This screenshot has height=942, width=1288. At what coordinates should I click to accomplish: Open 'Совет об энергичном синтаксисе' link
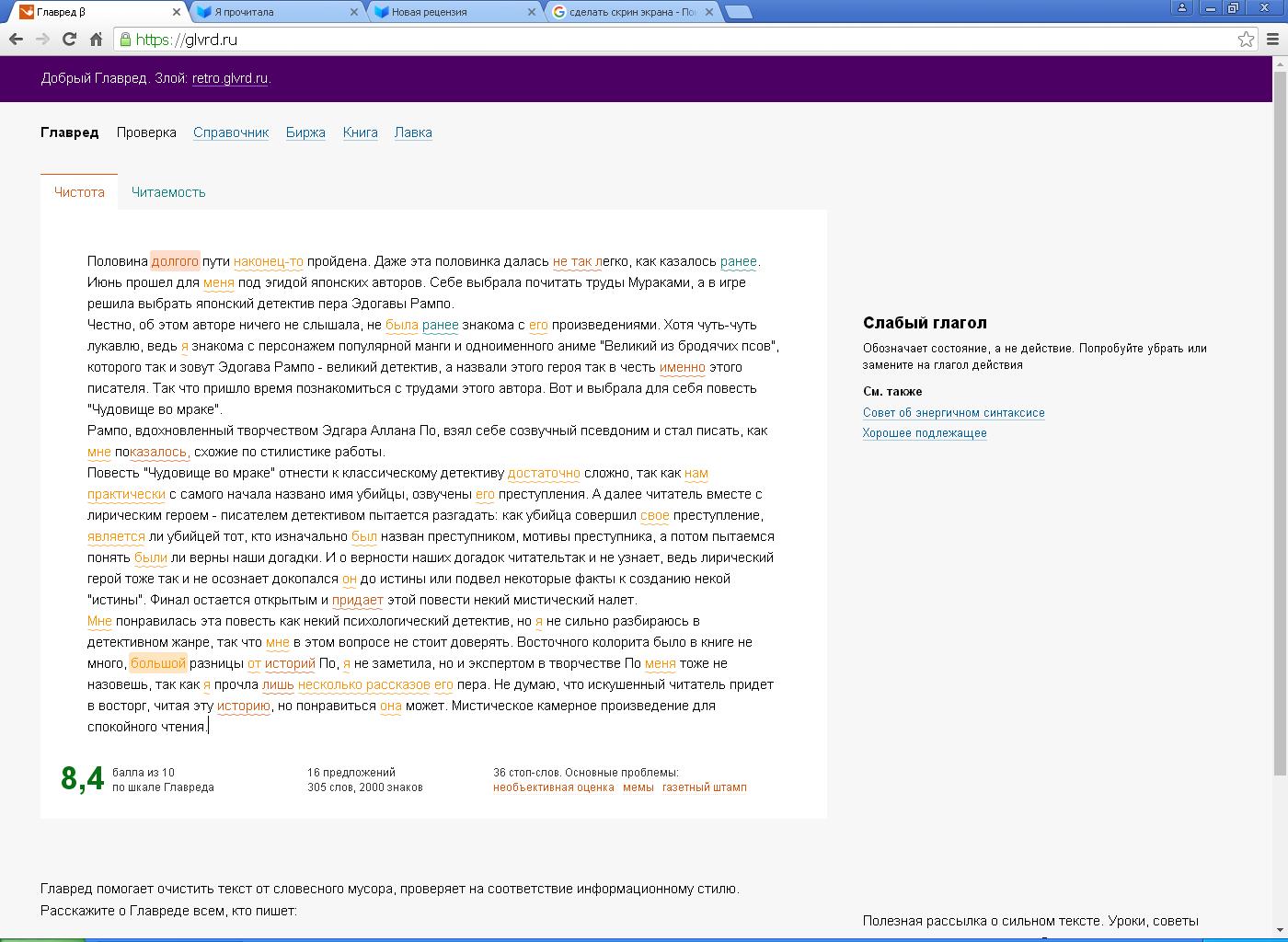[x=953, y=413]
